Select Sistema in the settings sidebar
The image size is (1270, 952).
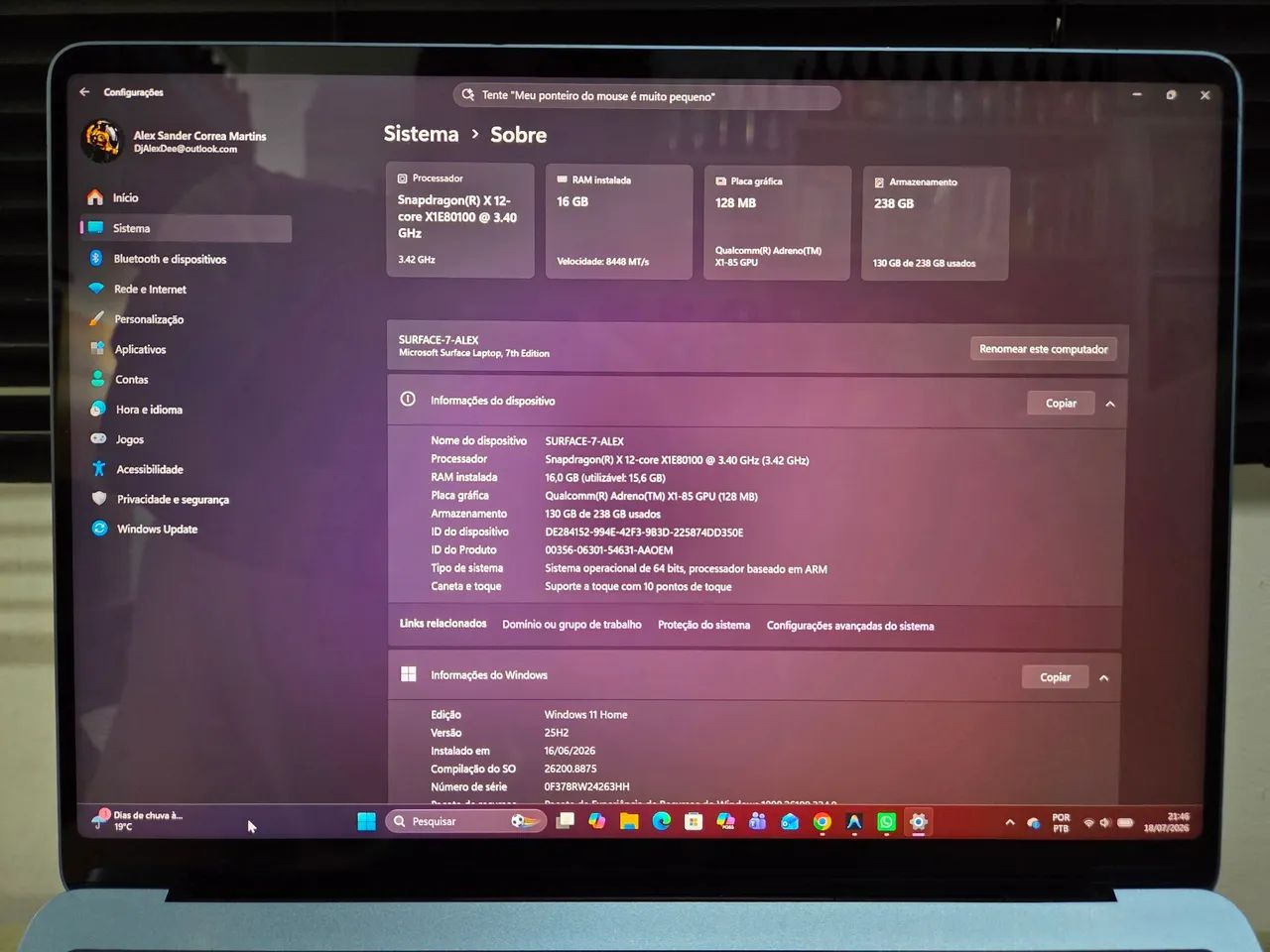point(186,228)
